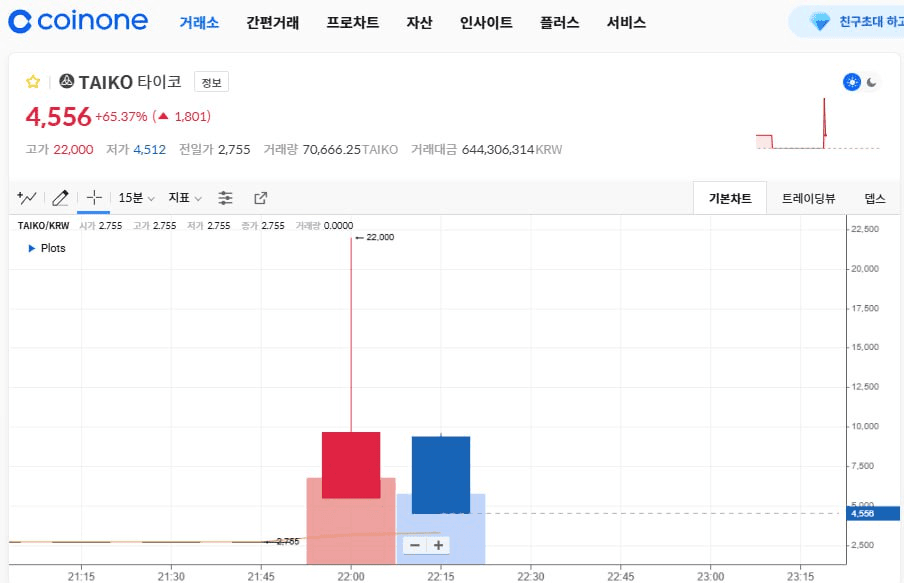Open the 15분 interval dropdown
904x583 pixels.
[136, 198]
